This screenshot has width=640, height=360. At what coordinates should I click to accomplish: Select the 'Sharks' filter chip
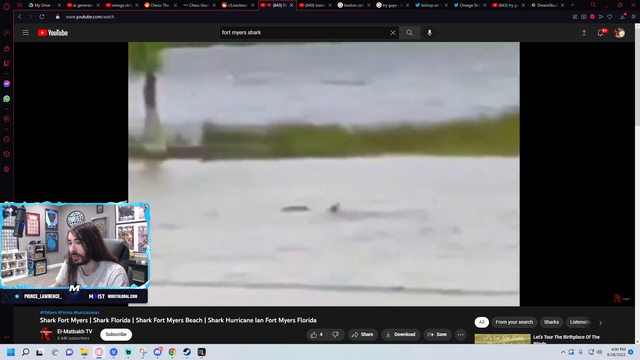pyautogui.click(x=551, y=322)
